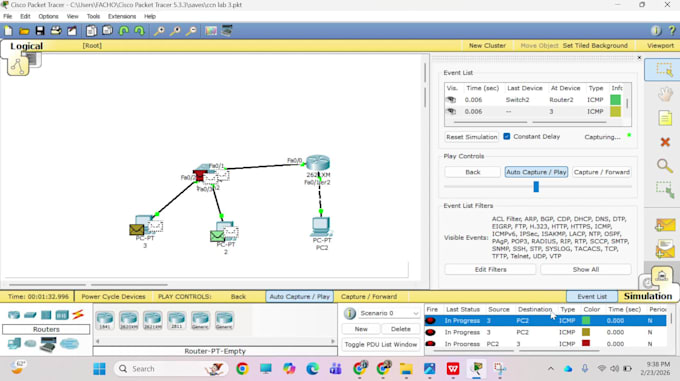Viewport: 680px width, 381px height.
Task: Click the green Info swatch for Router2 event
Action: click(615, 100)
